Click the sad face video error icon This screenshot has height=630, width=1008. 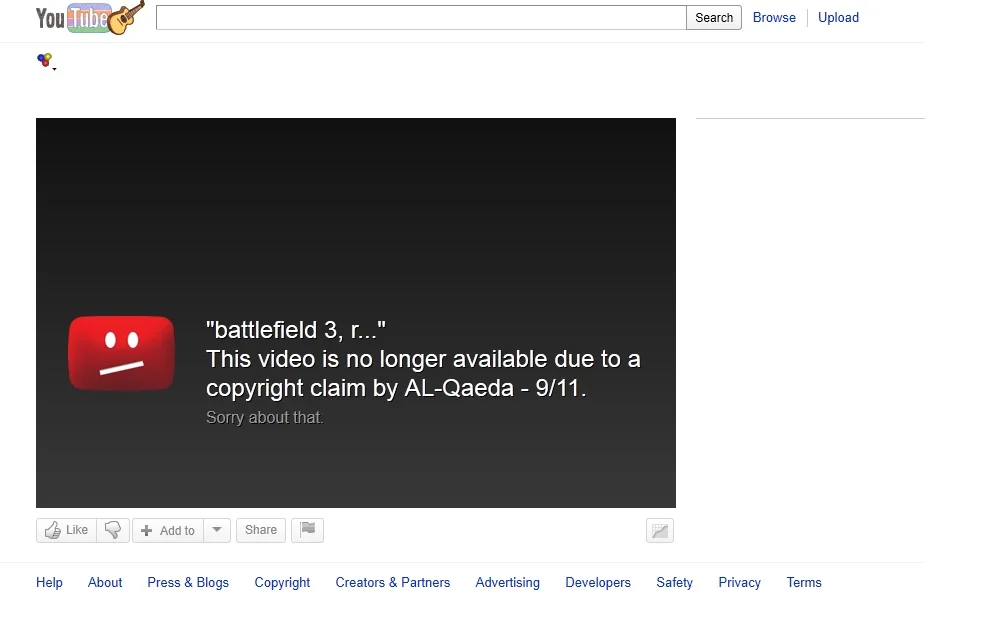tap(121, 353)
